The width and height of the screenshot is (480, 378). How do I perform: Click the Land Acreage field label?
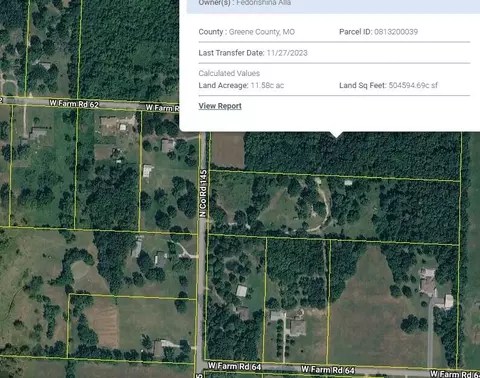point(223,86)
